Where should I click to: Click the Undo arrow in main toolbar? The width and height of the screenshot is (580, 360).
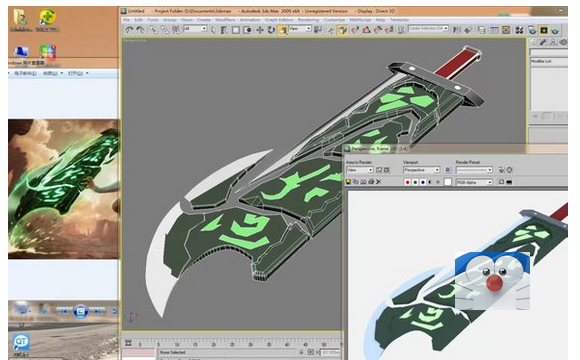(x=129, y=30)
